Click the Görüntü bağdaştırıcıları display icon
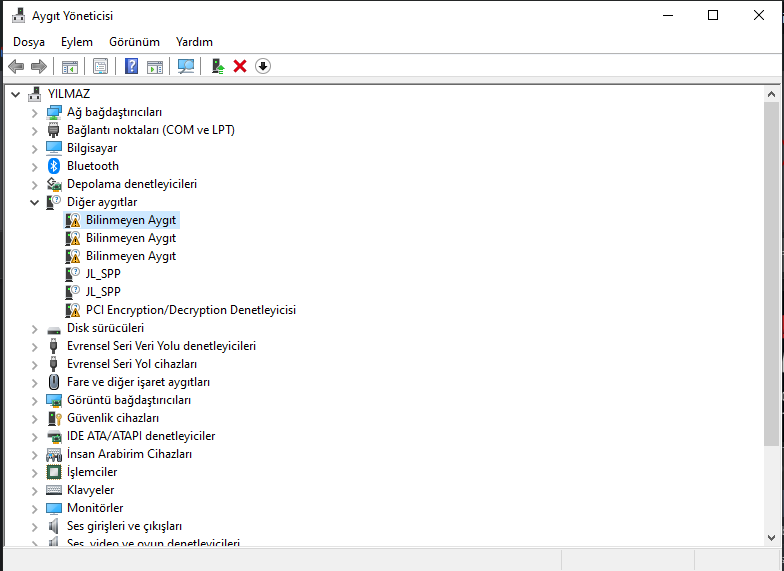The image size is (784, 571). [x=54, y=400]
